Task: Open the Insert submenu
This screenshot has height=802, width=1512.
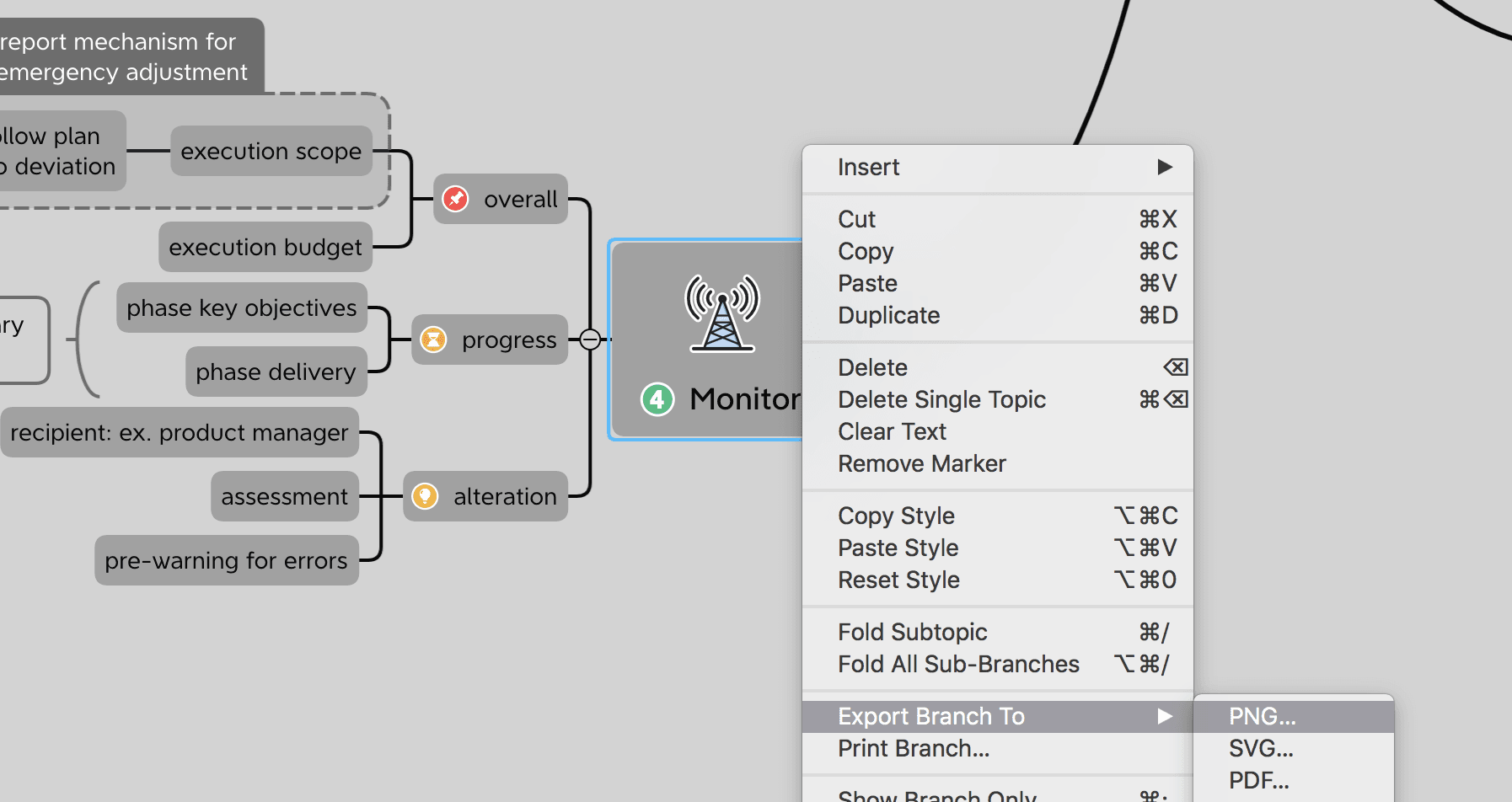Action: (x=998, y=168)
